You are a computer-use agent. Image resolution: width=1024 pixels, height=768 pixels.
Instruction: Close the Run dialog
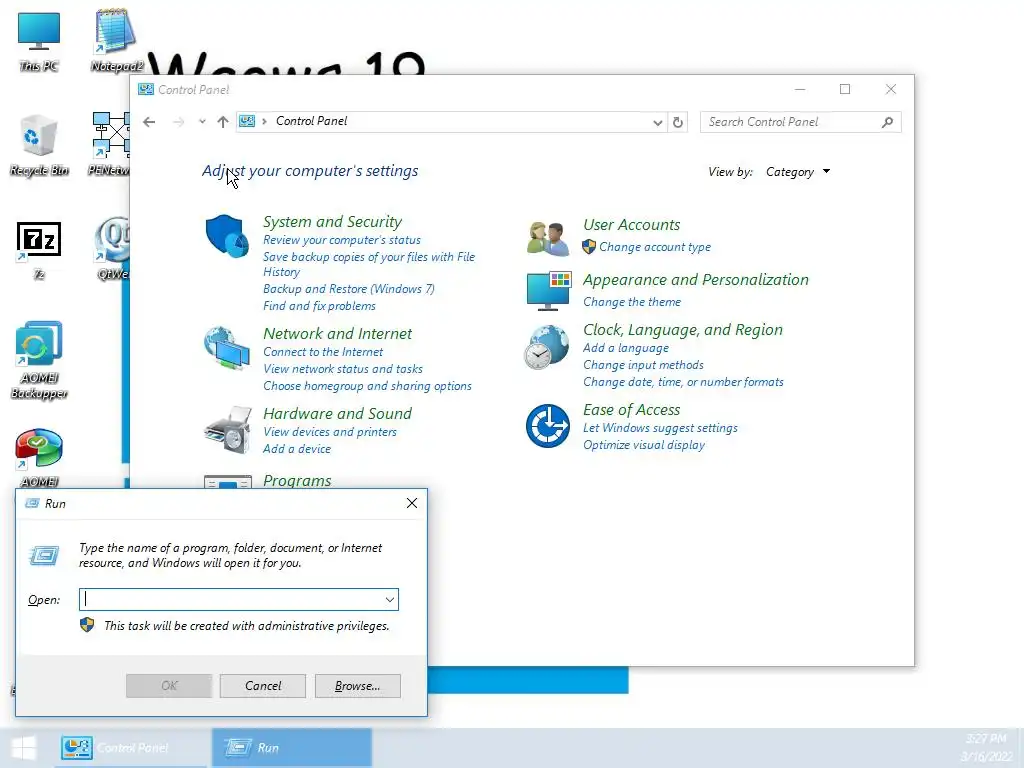(x=411, y=503)
